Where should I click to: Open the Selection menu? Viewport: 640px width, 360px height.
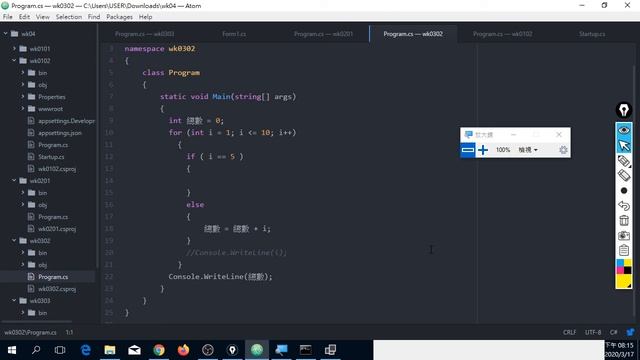coord(69,17)
